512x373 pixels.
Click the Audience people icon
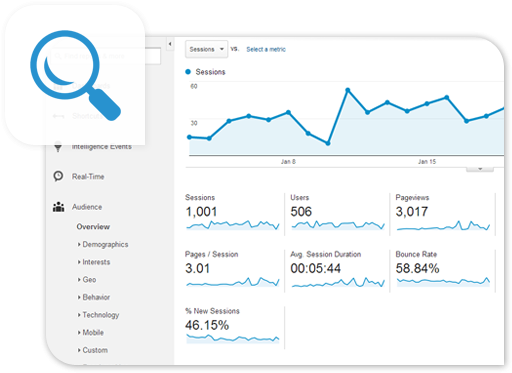(59, 207)
